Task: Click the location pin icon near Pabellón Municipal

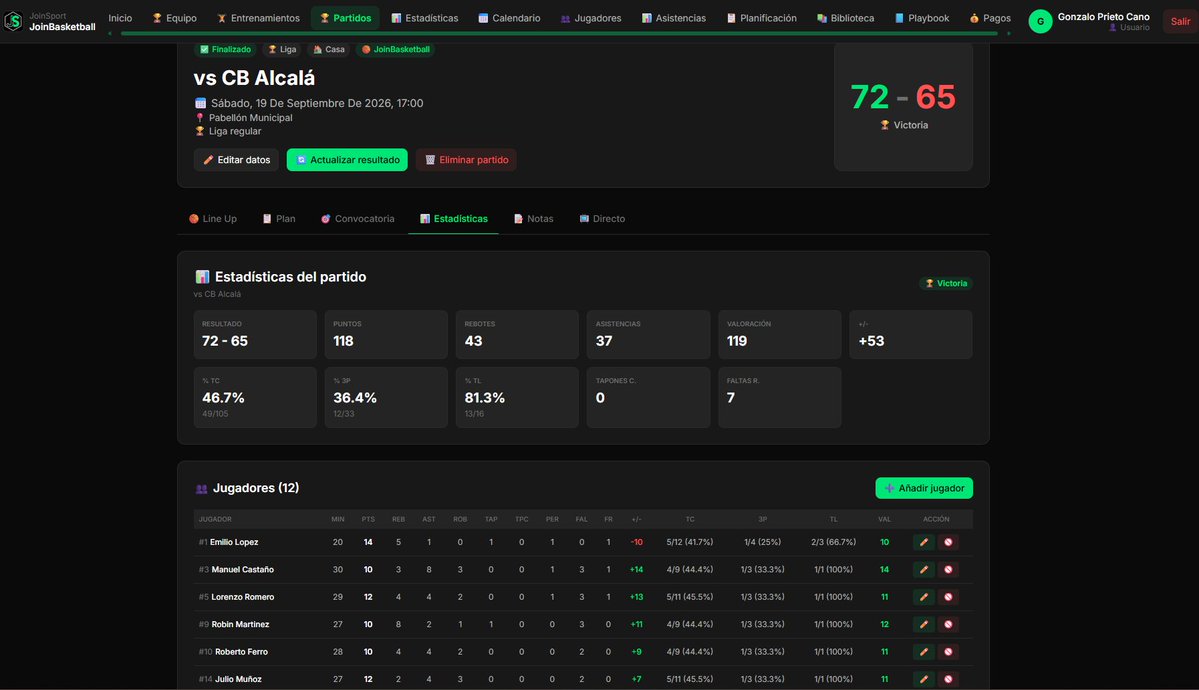Action: (x=200, y=118)
